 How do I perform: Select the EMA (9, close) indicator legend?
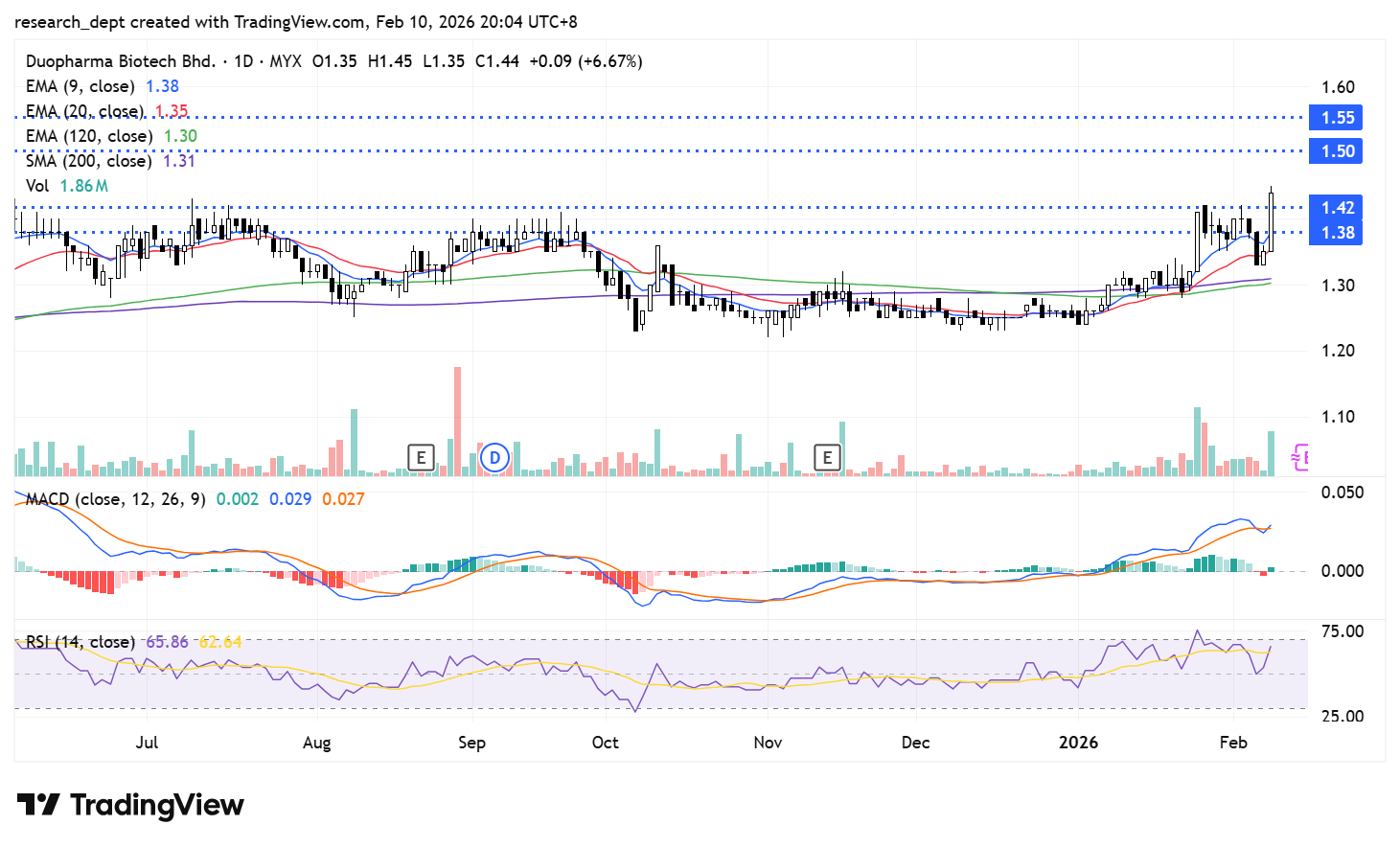(x=80, y=86)
